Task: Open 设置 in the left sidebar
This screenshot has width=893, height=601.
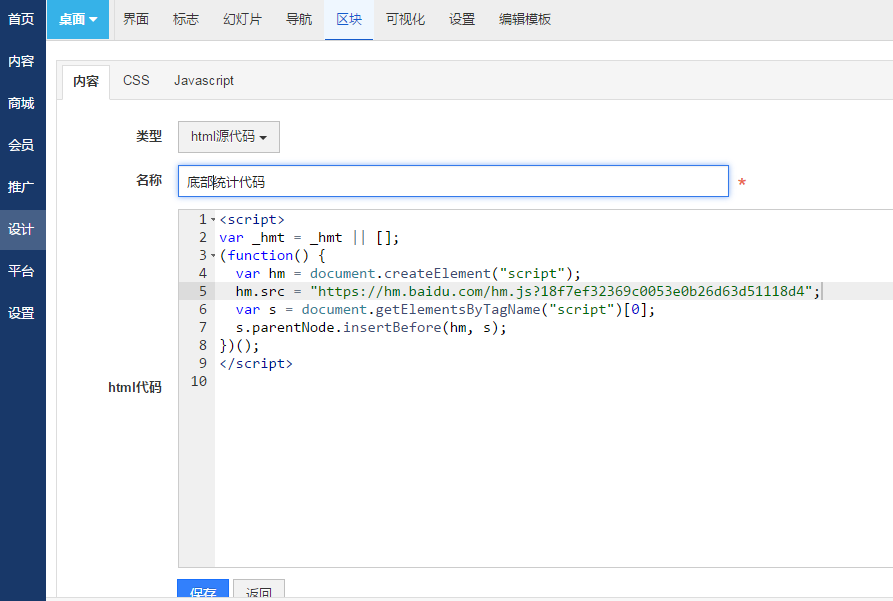Action: pyautogui.click(x=22, y=313)
